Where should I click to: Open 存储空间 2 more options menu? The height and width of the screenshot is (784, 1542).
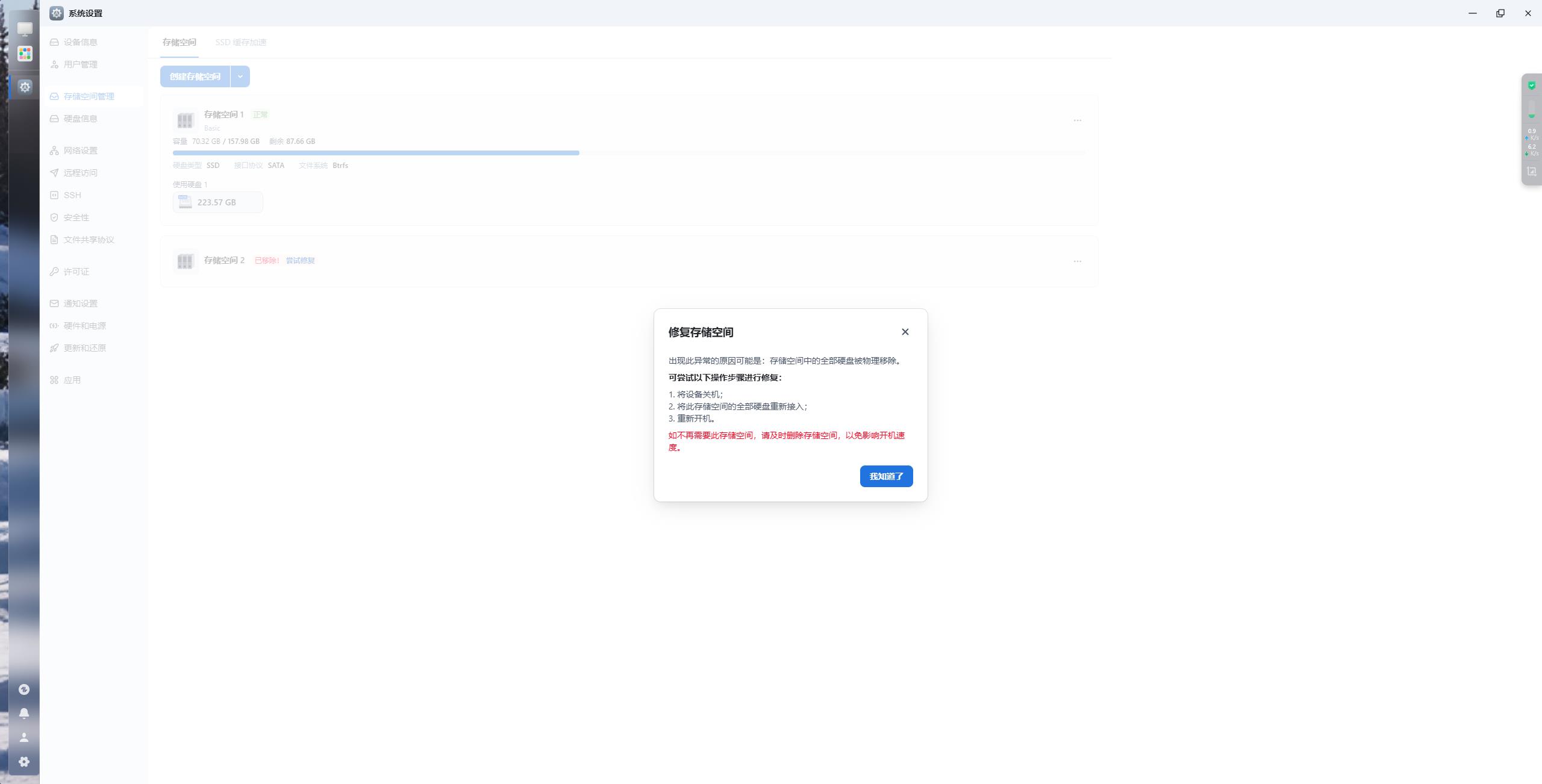[x=1077, y=261]
